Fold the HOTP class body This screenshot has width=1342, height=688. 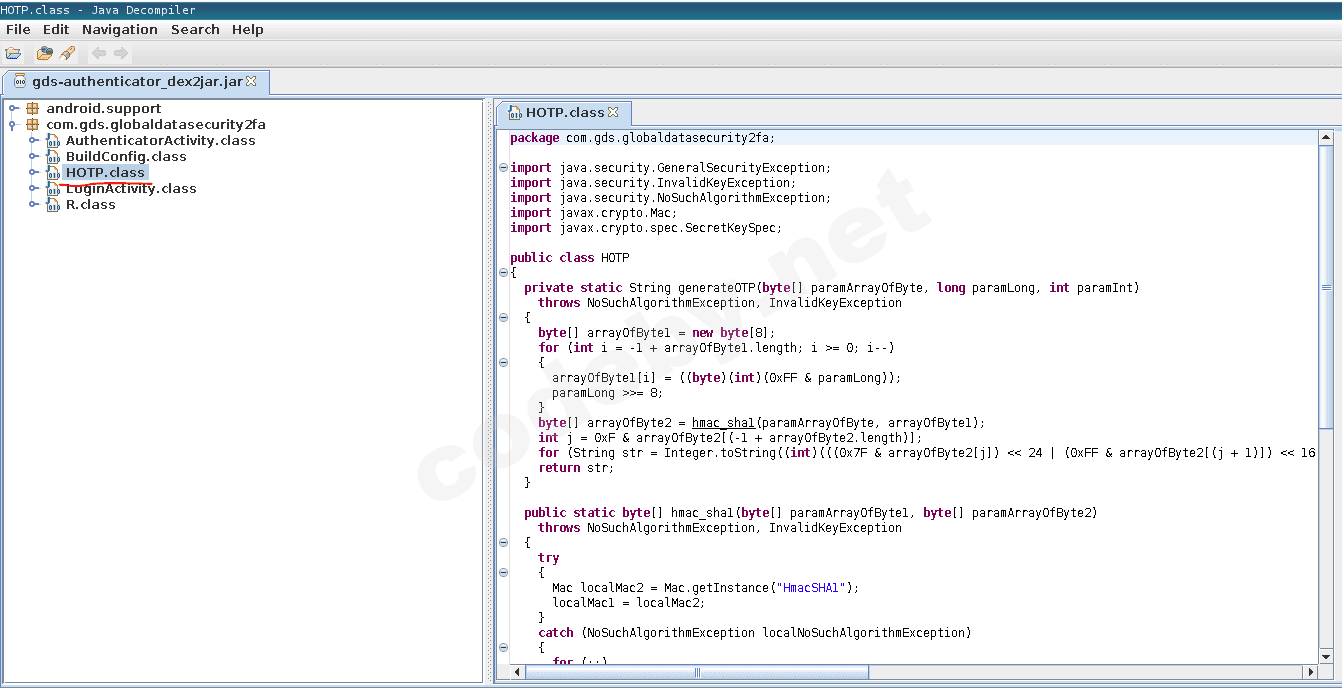503,273
